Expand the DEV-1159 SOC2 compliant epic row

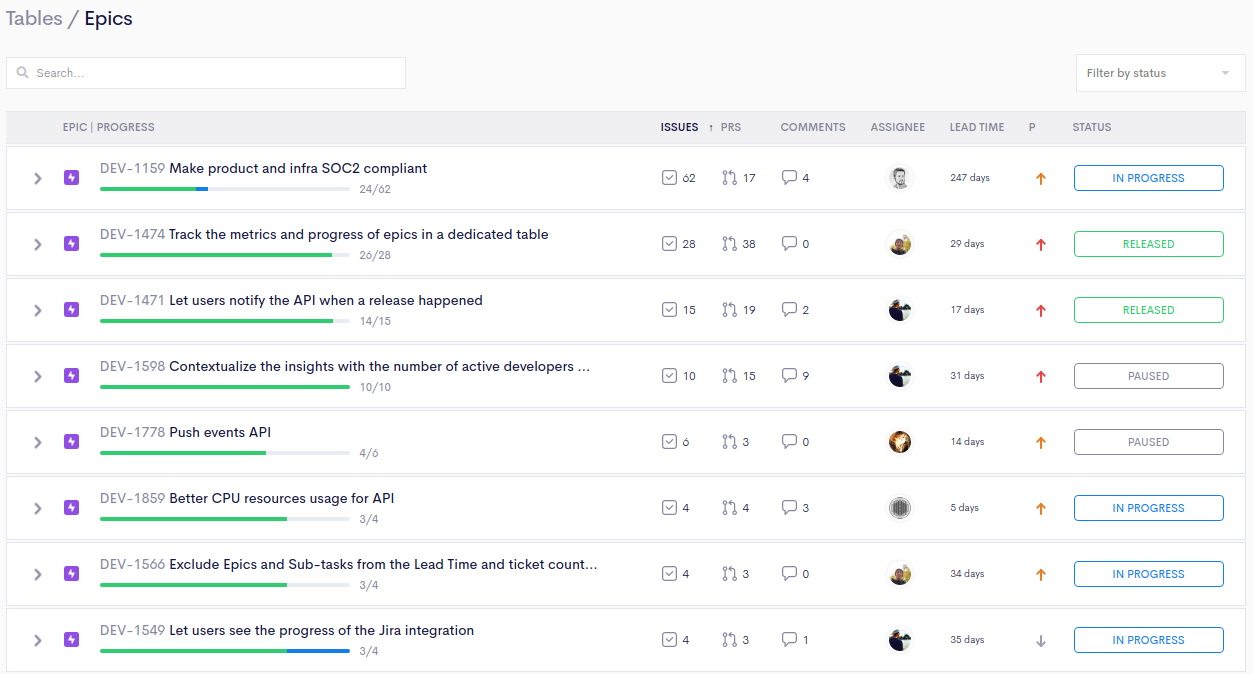[37, 178]
